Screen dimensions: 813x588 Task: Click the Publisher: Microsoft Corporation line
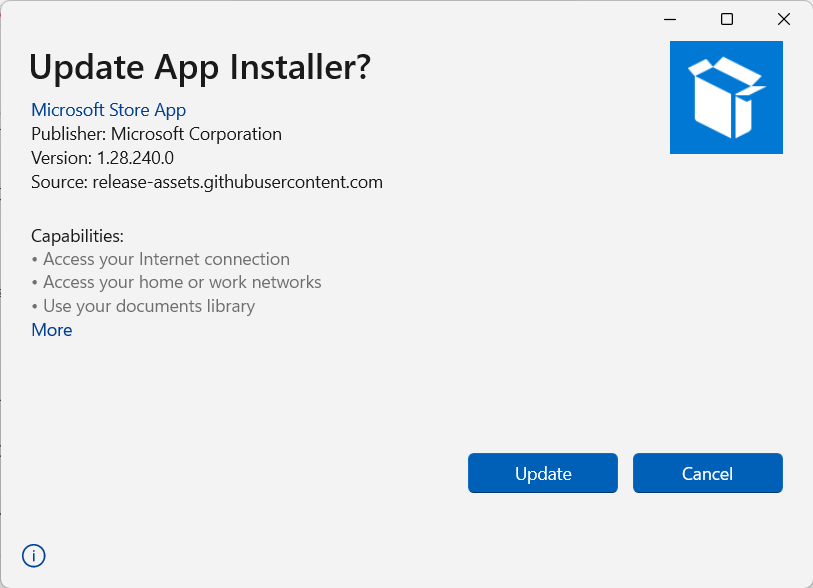click(x=156, y=134)
